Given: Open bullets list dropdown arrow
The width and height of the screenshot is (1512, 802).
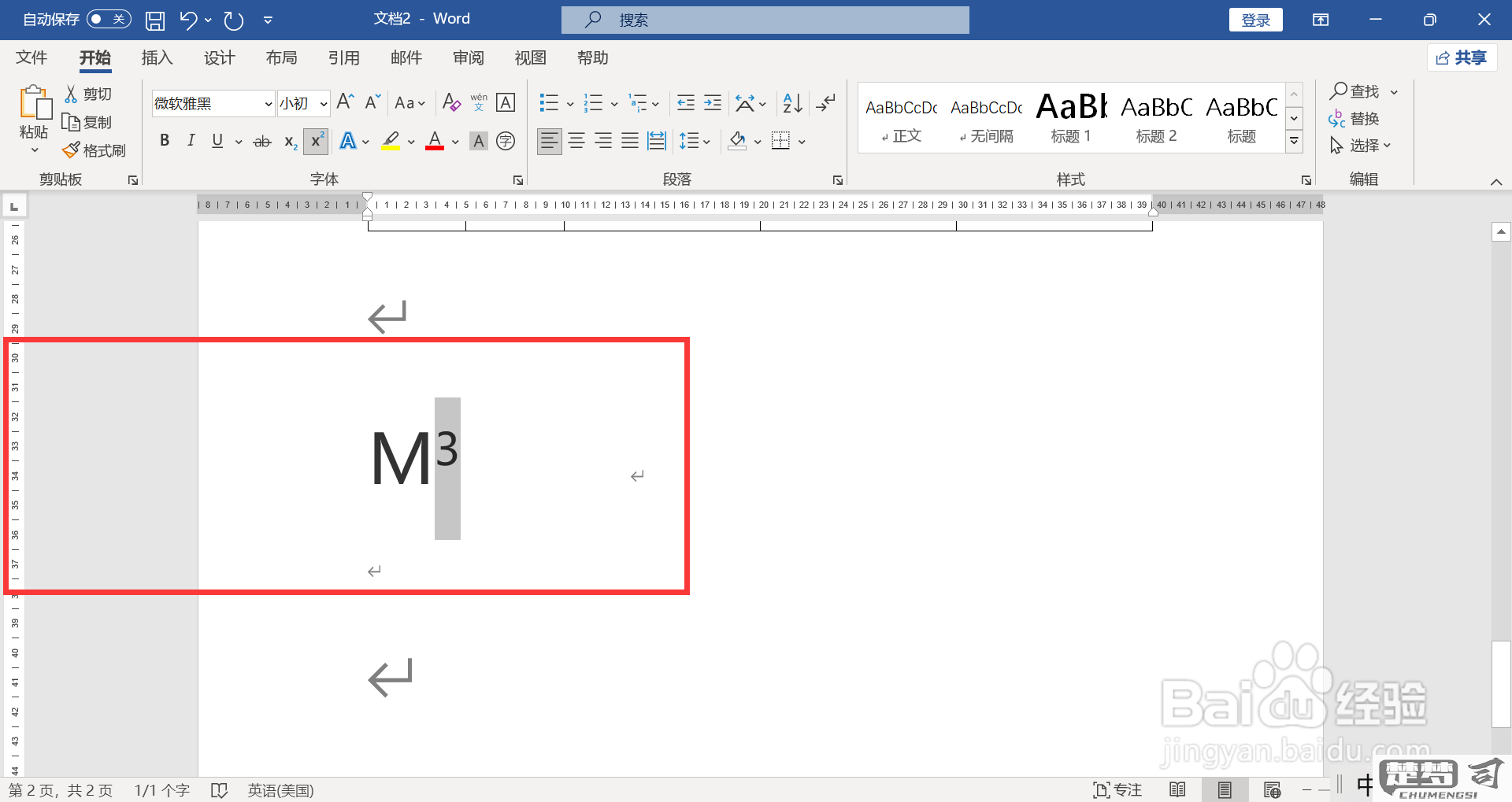Looking at the screenshot, I should click(570, 104).
